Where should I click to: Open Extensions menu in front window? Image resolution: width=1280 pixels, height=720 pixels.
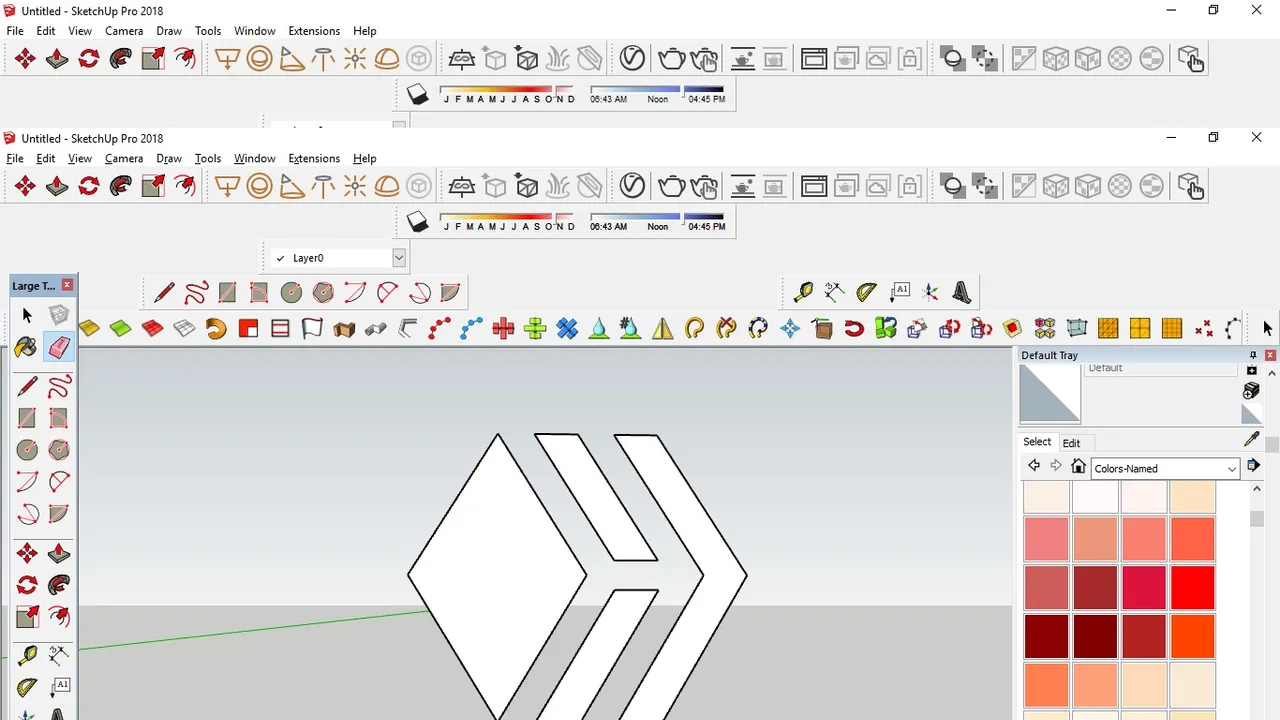314,158
